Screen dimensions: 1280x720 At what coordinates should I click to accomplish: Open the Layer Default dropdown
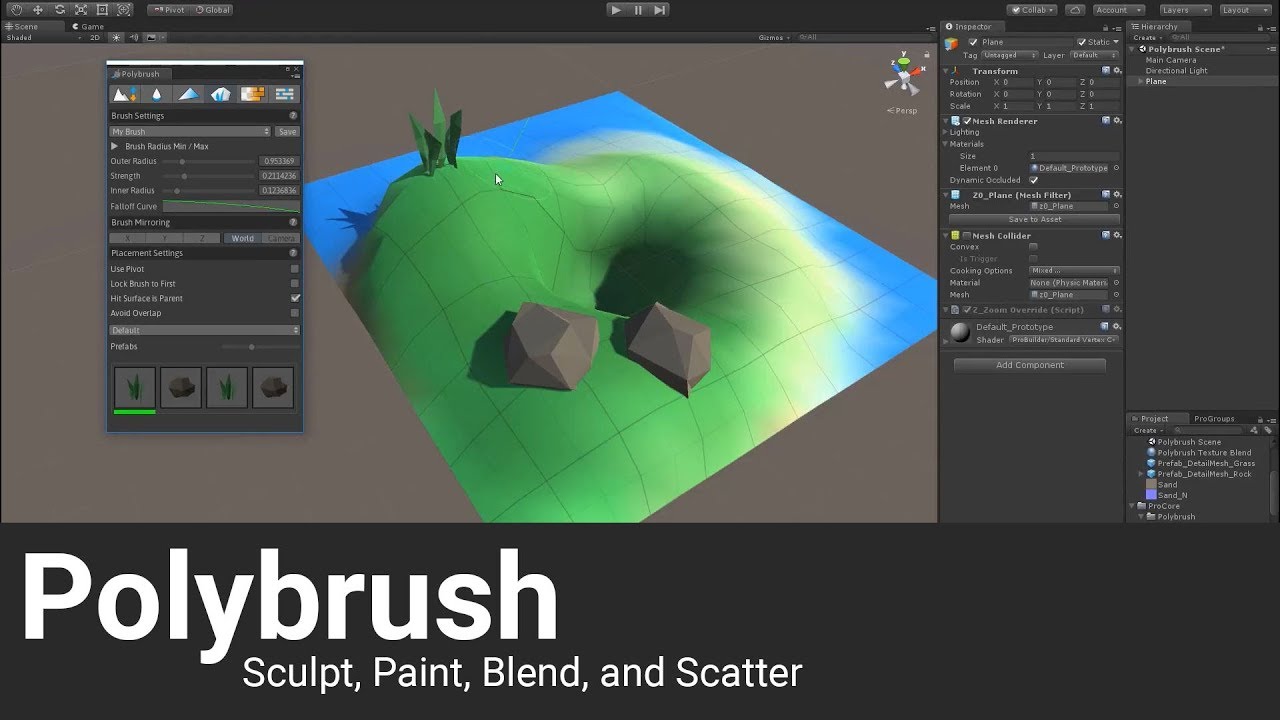coord(1094,56)
